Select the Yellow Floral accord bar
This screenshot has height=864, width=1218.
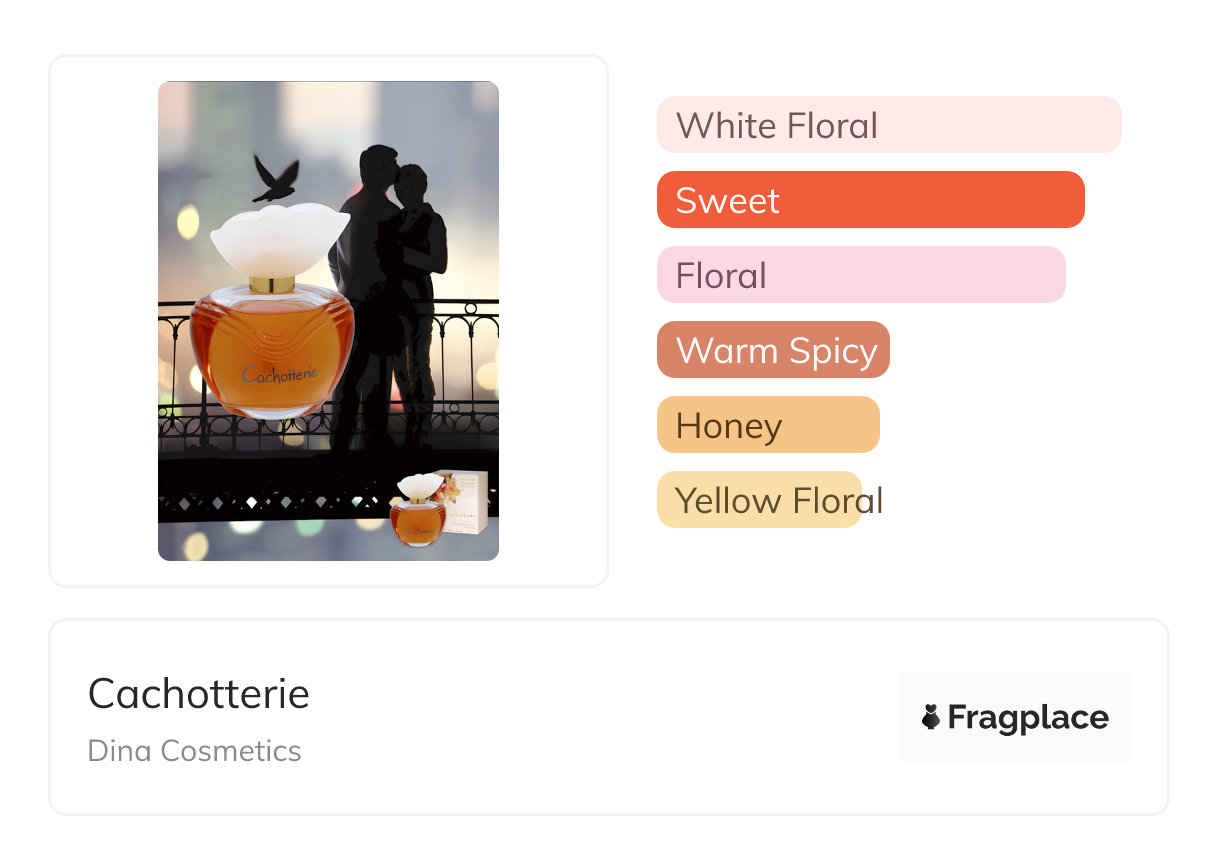coord(760,500)
